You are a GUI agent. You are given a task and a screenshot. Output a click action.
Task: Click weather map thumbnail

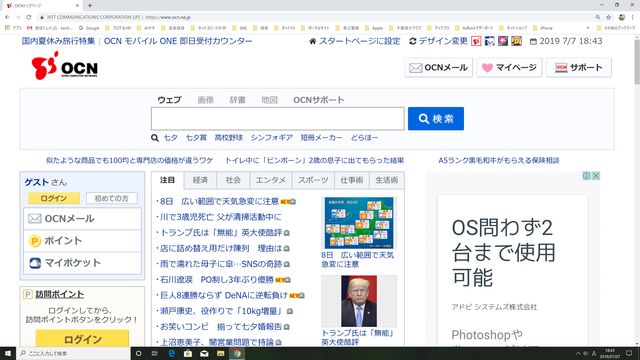click(x=359, y=223)
